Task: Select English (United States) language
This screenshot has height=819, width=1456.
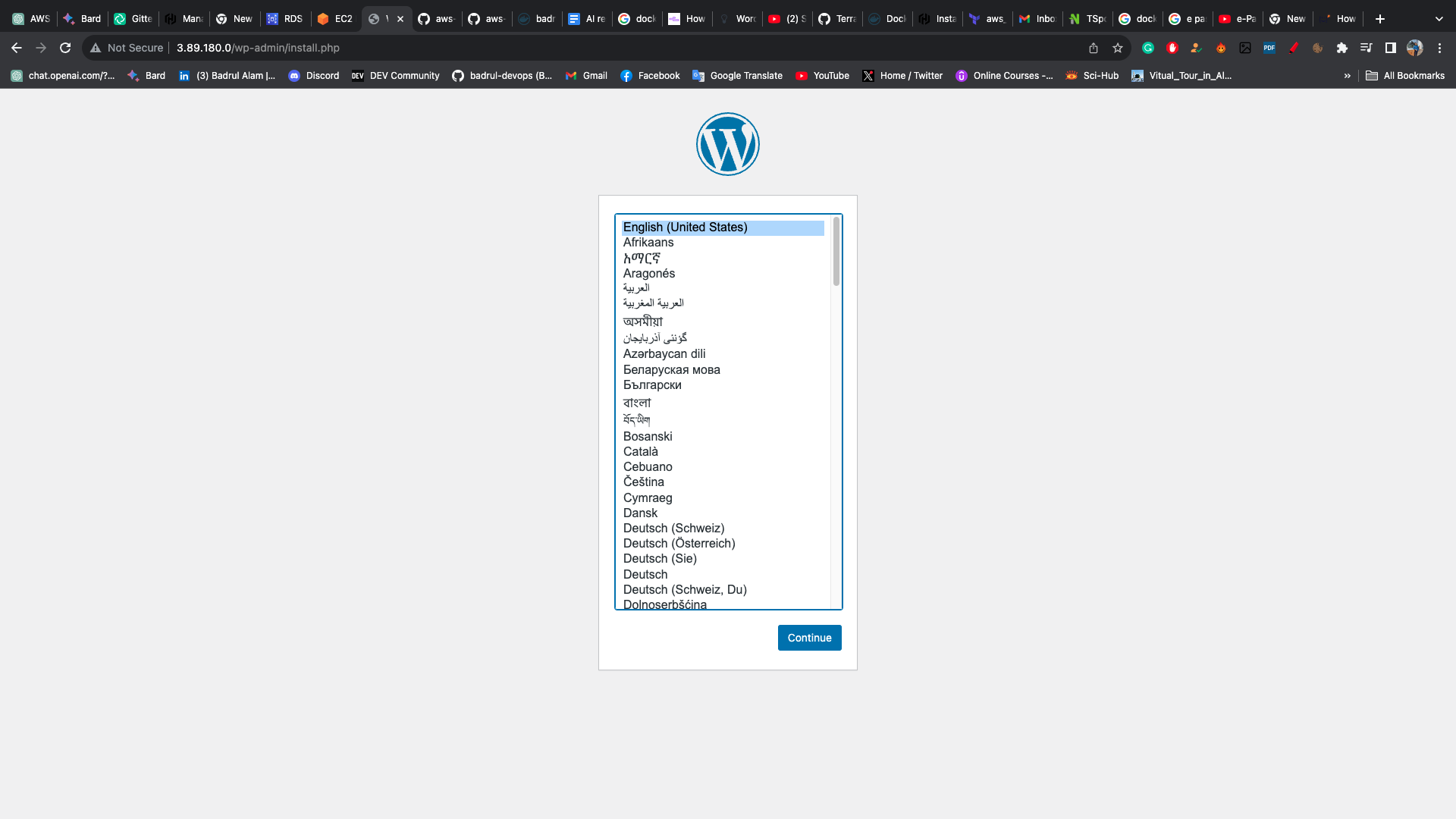Action: [723, 227]
